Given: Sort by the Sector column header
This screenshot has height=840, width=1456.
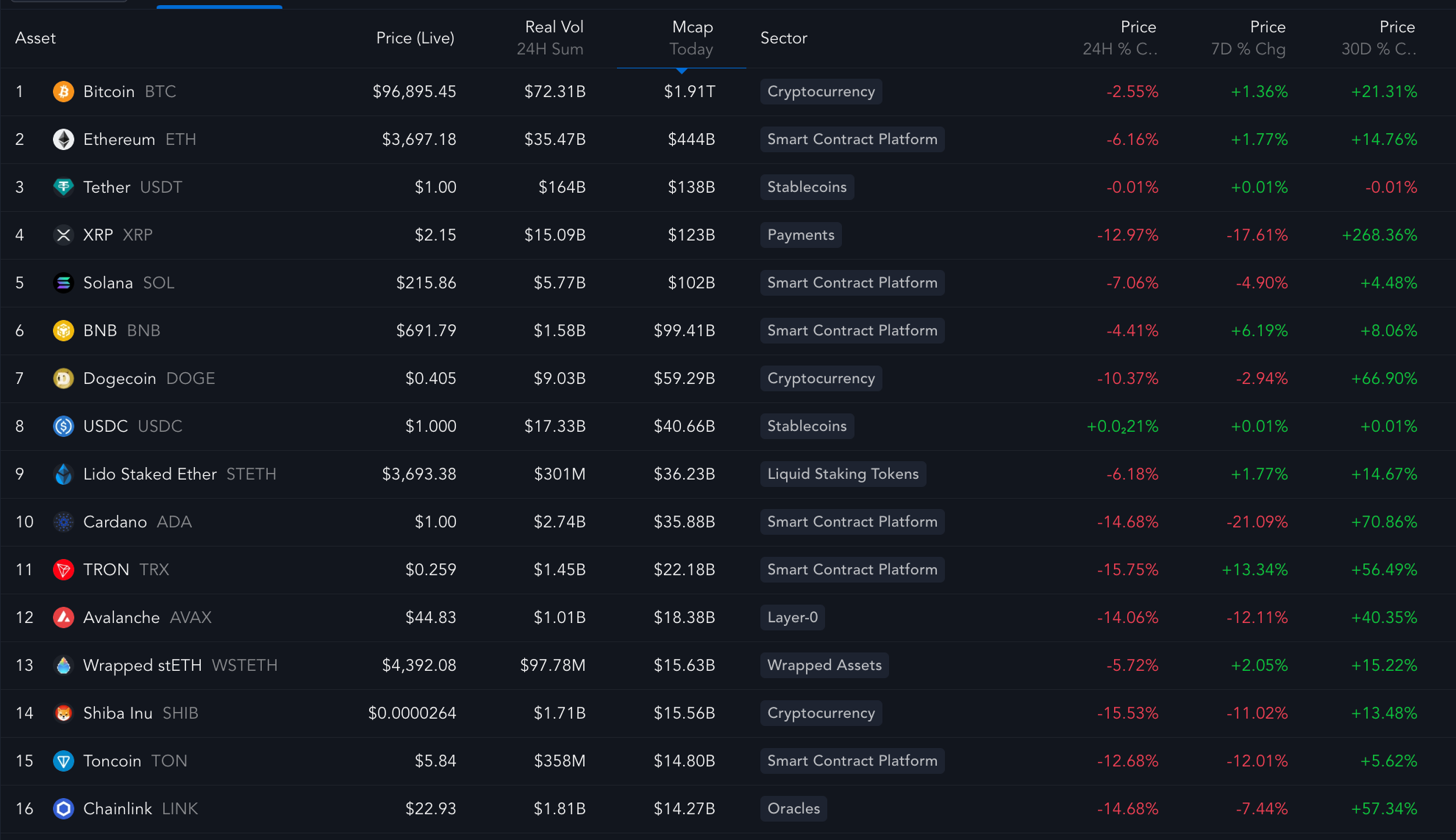Looking at the screenshot, I should (x=784, y=38).
